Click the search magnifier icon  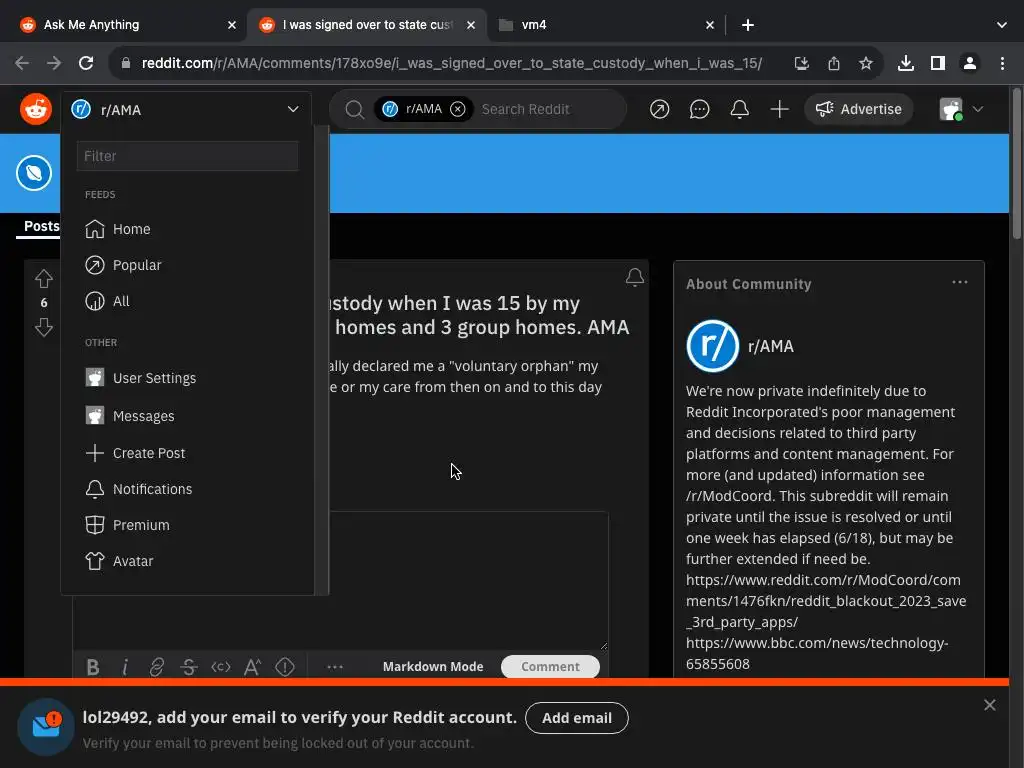[x=355, y=109]
